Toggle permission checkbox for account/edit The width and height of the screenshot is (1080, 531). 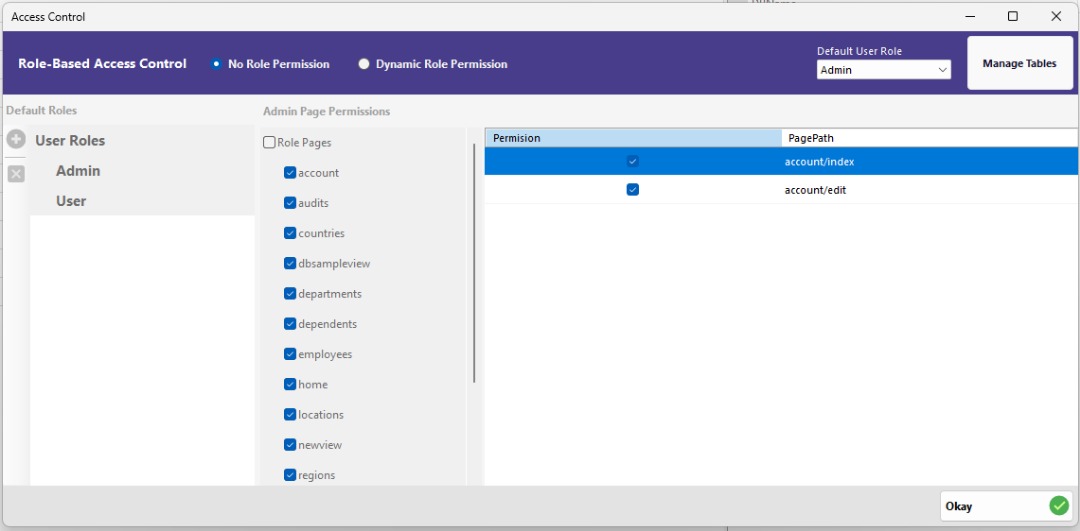click(632, 189)
